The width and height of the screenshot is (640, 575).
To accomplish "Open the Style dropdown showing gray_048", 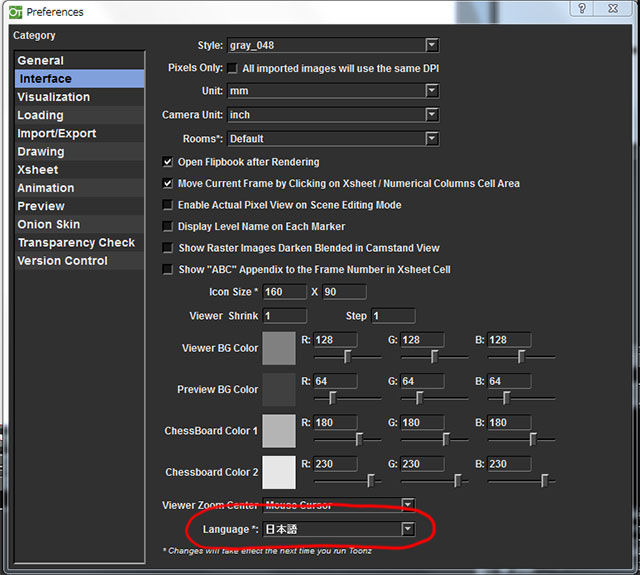I will coord(333,45).
